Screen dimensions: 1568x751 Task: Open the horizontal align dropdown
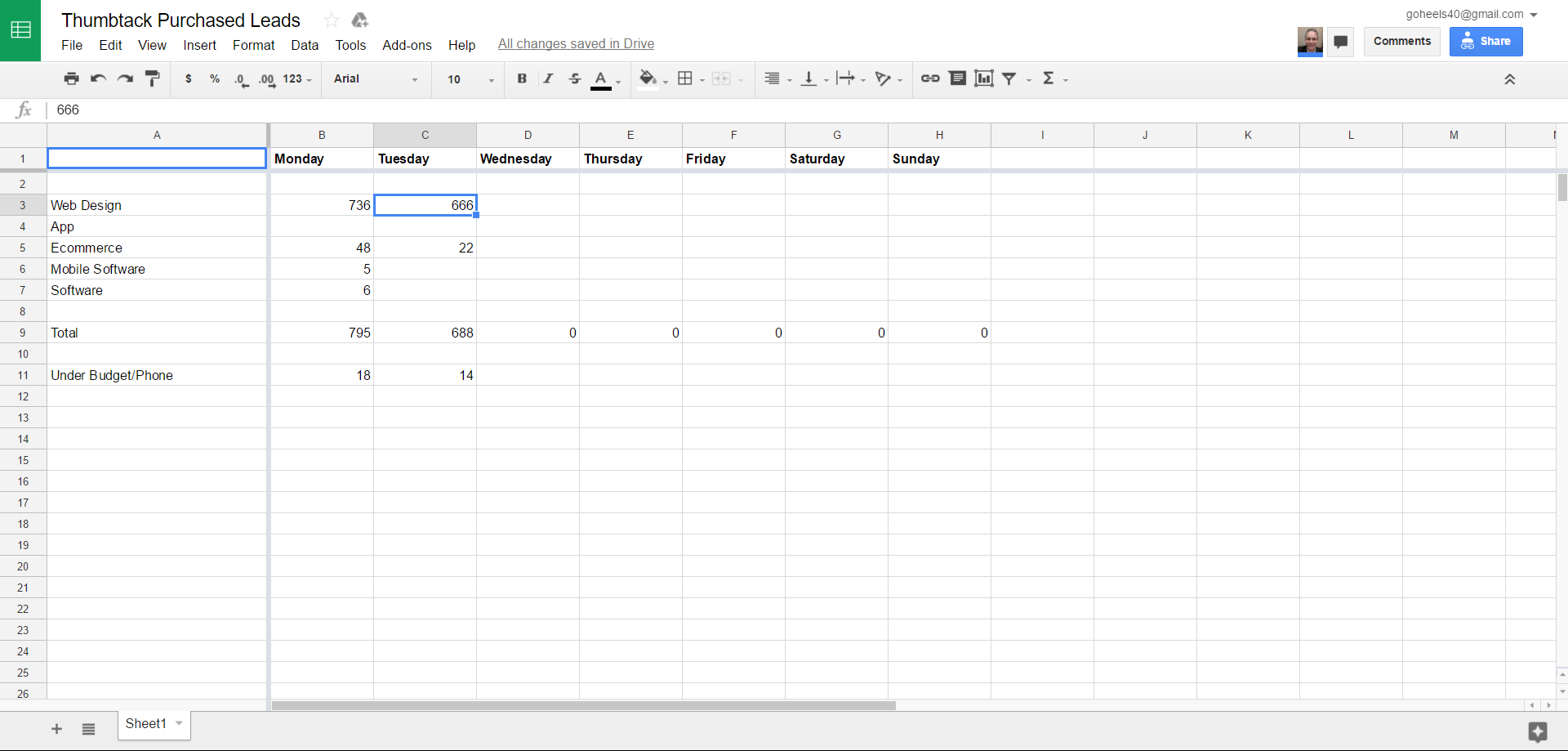click(777, 78)
